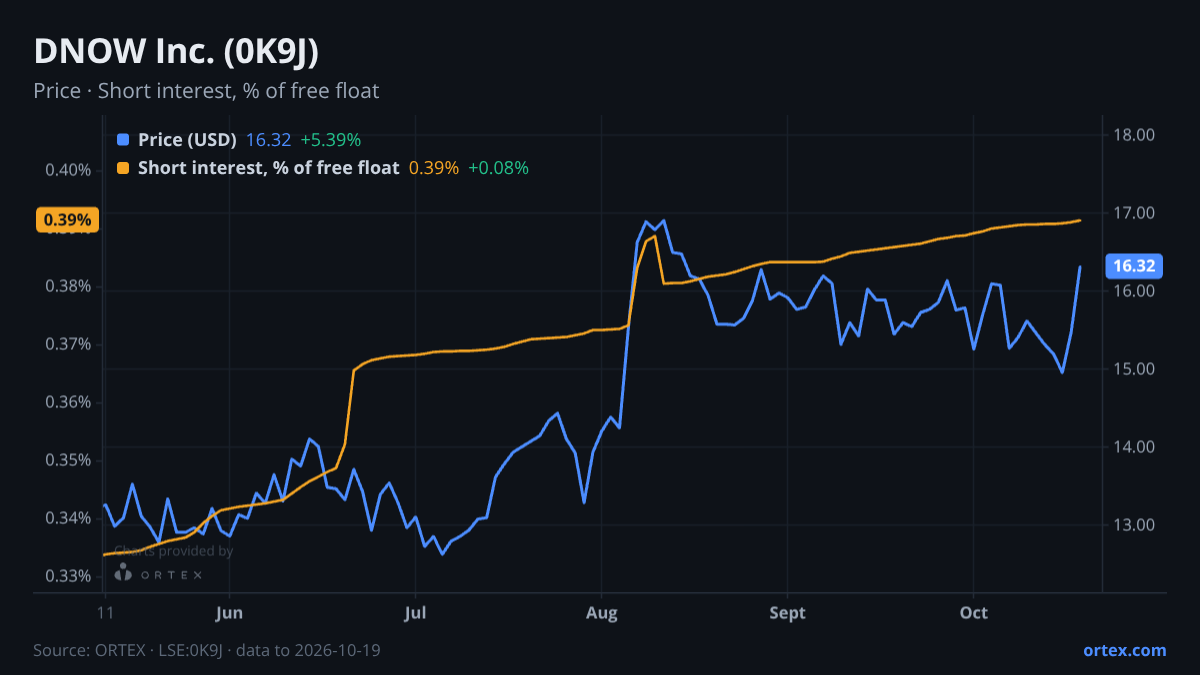Screen dimensions: 1200x675
Task: Click the 0.39% short interest legend value
Action: [x=434, y=168]
